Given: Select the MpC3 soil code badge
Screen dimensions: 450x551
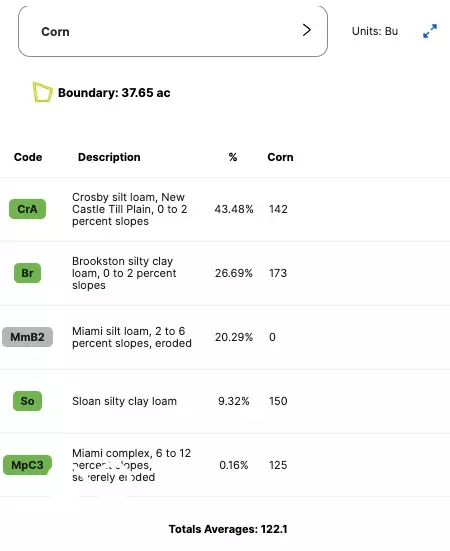Looking at the screenshot, I should (x=27, y=465).
